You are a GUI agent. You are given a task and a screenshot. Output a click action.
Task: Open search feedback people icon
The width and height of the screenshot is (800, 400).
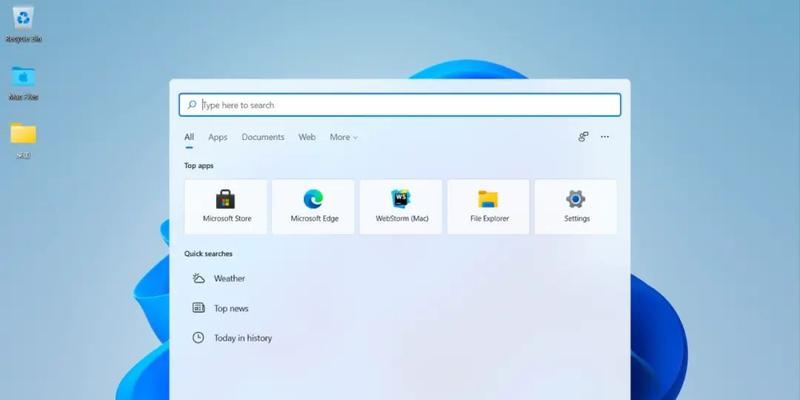coord(583,137)
